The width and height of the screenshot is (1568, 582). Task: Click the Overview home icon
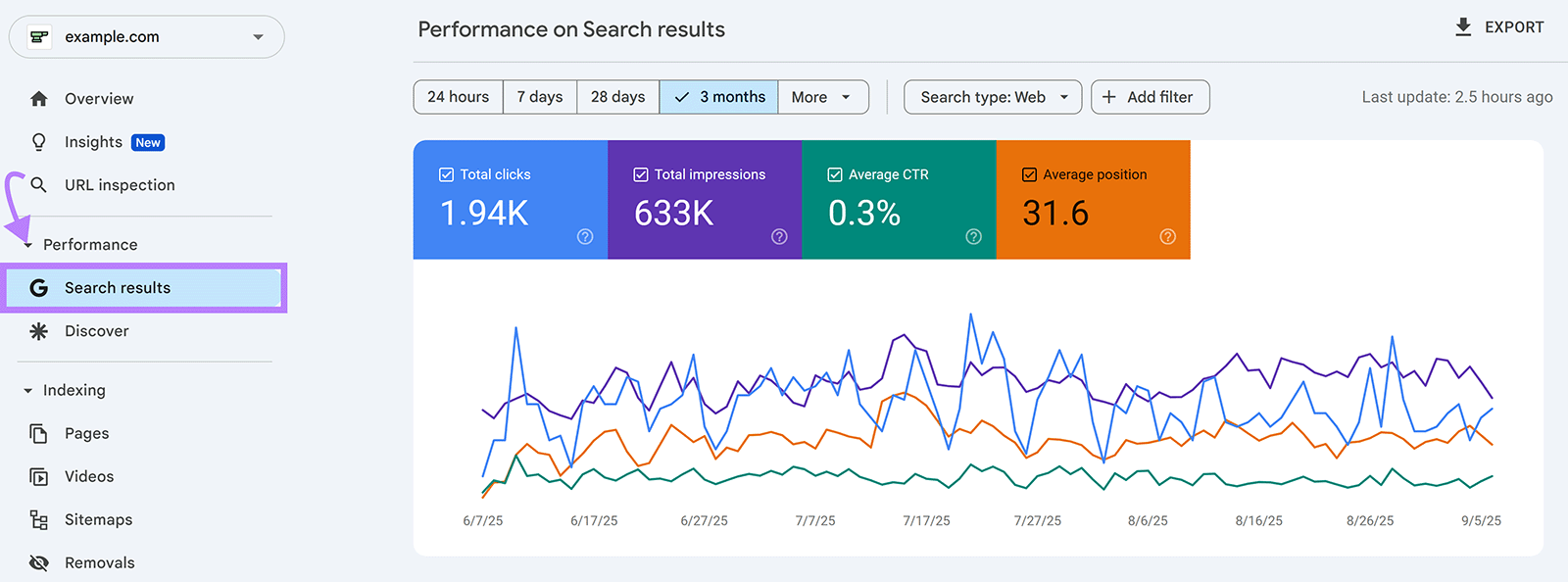[x=39, y=99]
